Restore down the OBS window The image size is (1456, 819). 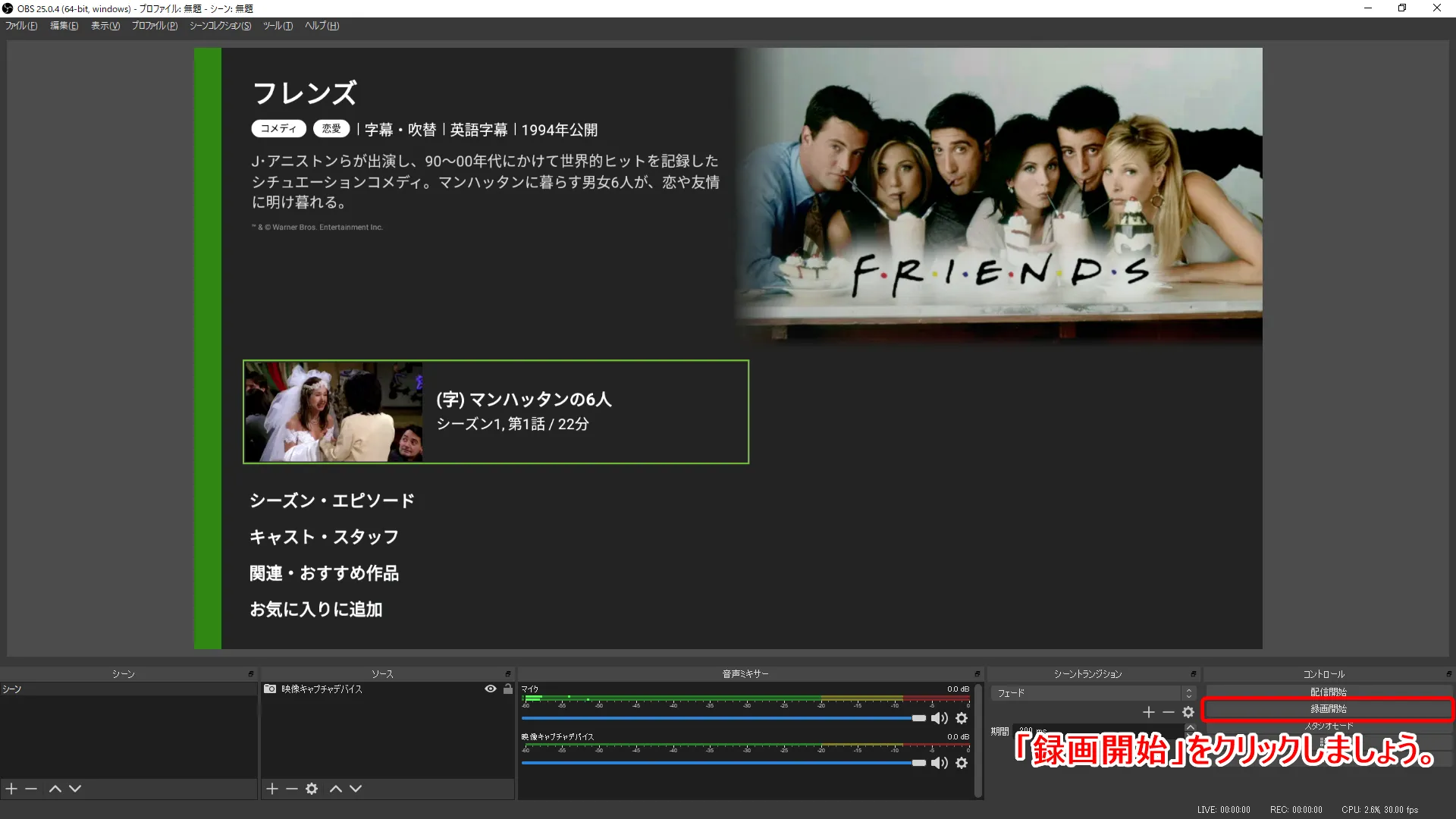(x=1402, y=8)
